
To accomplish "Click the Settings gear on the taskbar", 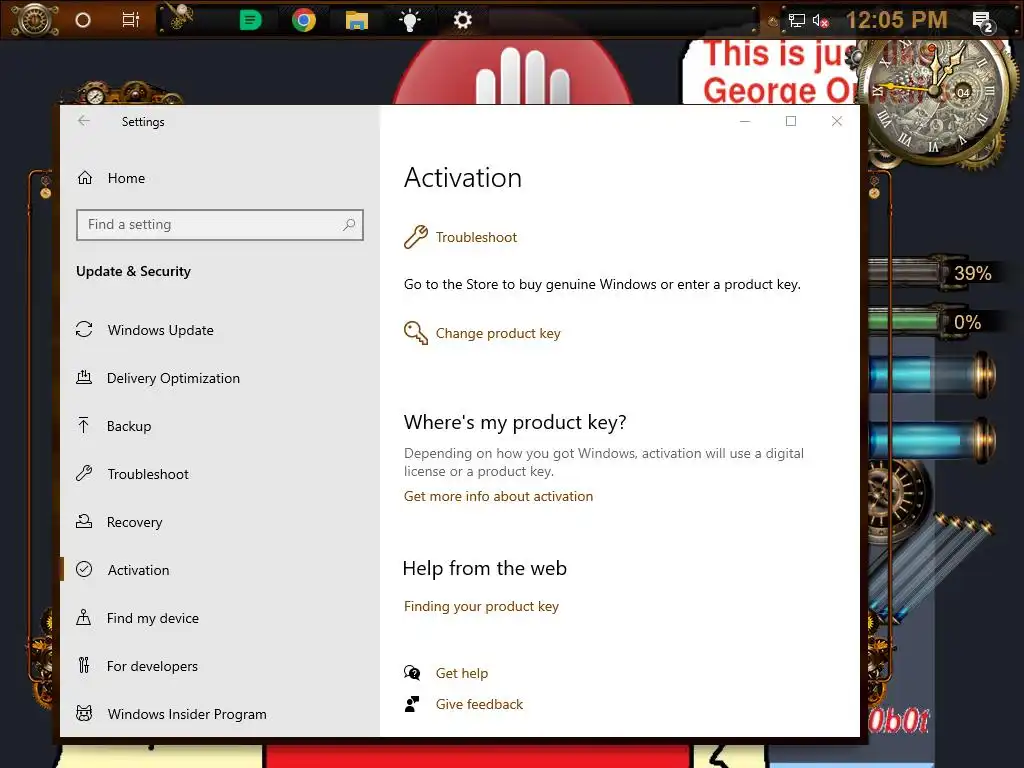I will click(x=462, y=20).
